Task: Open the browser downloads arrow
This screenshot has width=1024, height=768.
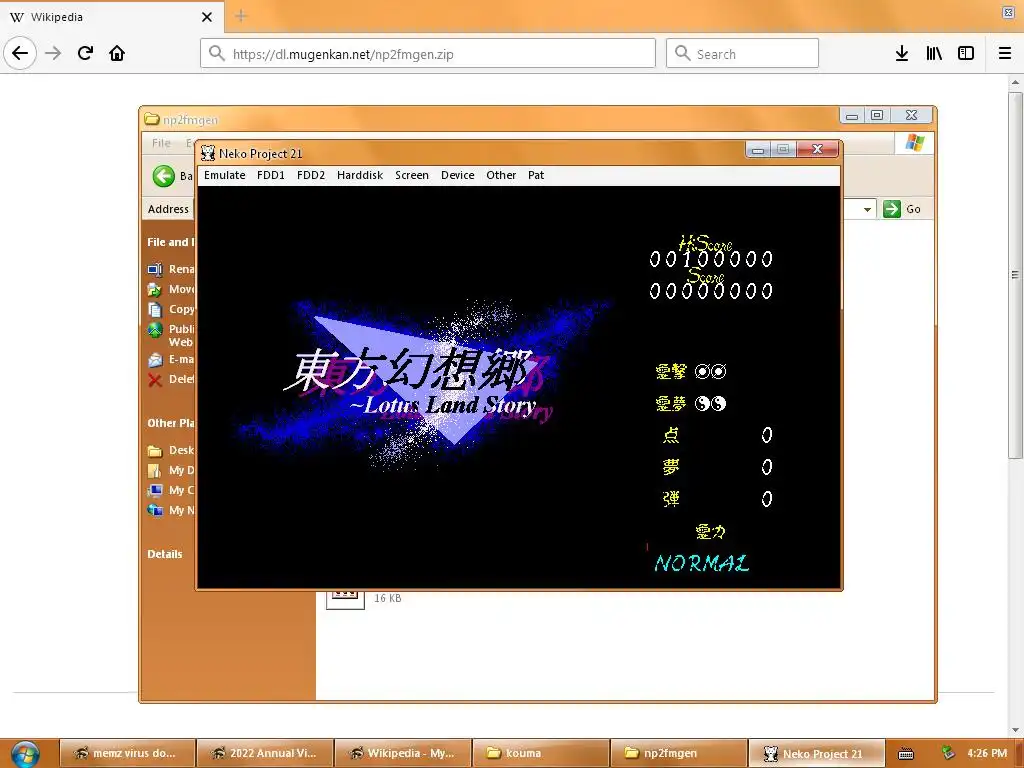Action: coord(902,54)
